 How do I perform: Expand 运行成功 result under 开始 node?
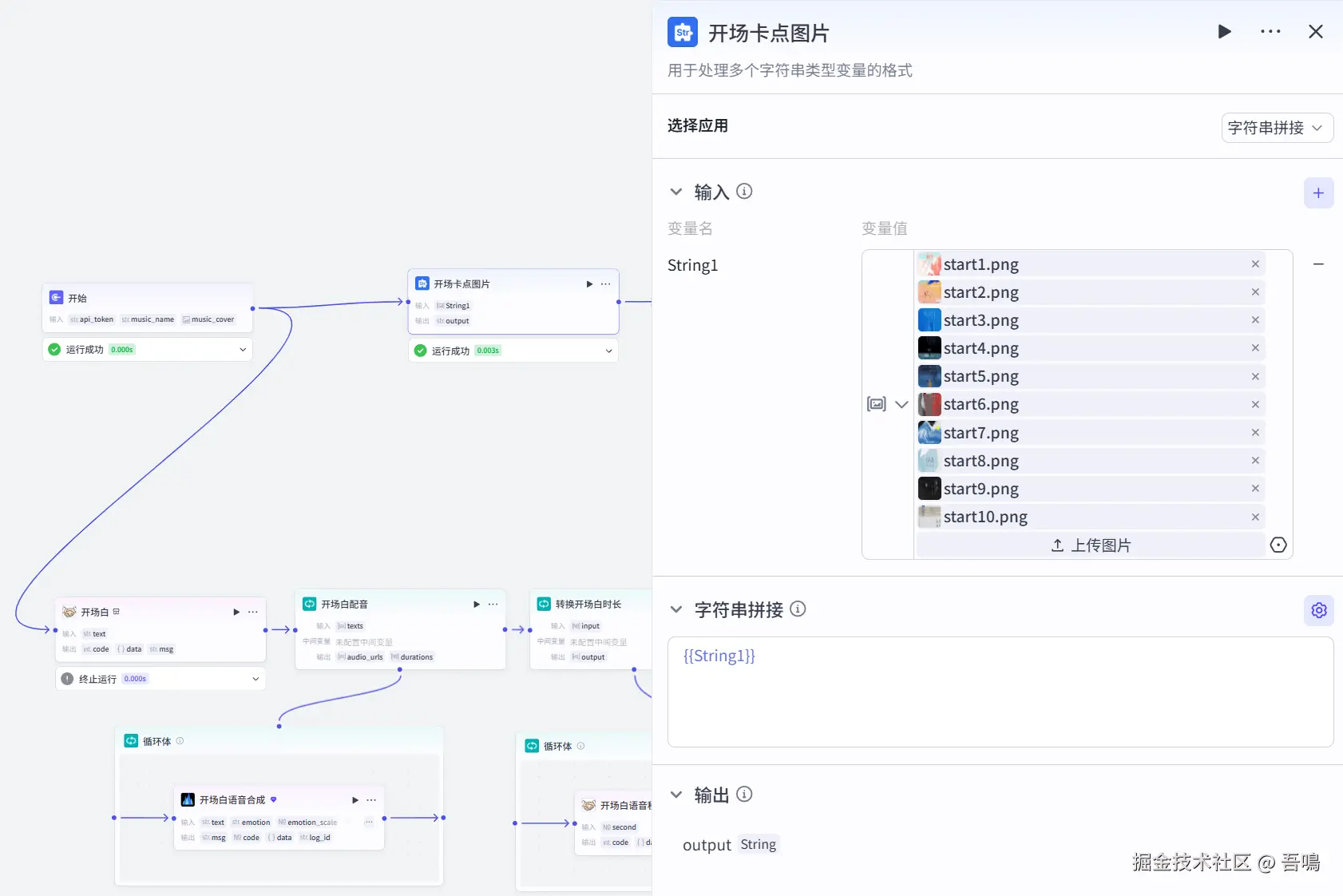(243, 350)
